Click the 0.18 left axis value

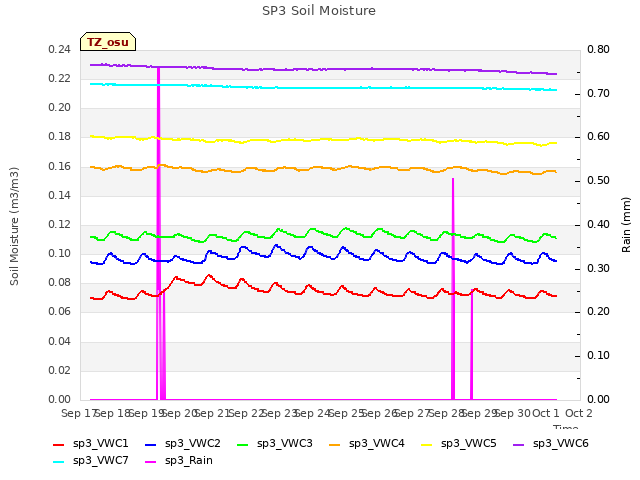click(60, 137)
